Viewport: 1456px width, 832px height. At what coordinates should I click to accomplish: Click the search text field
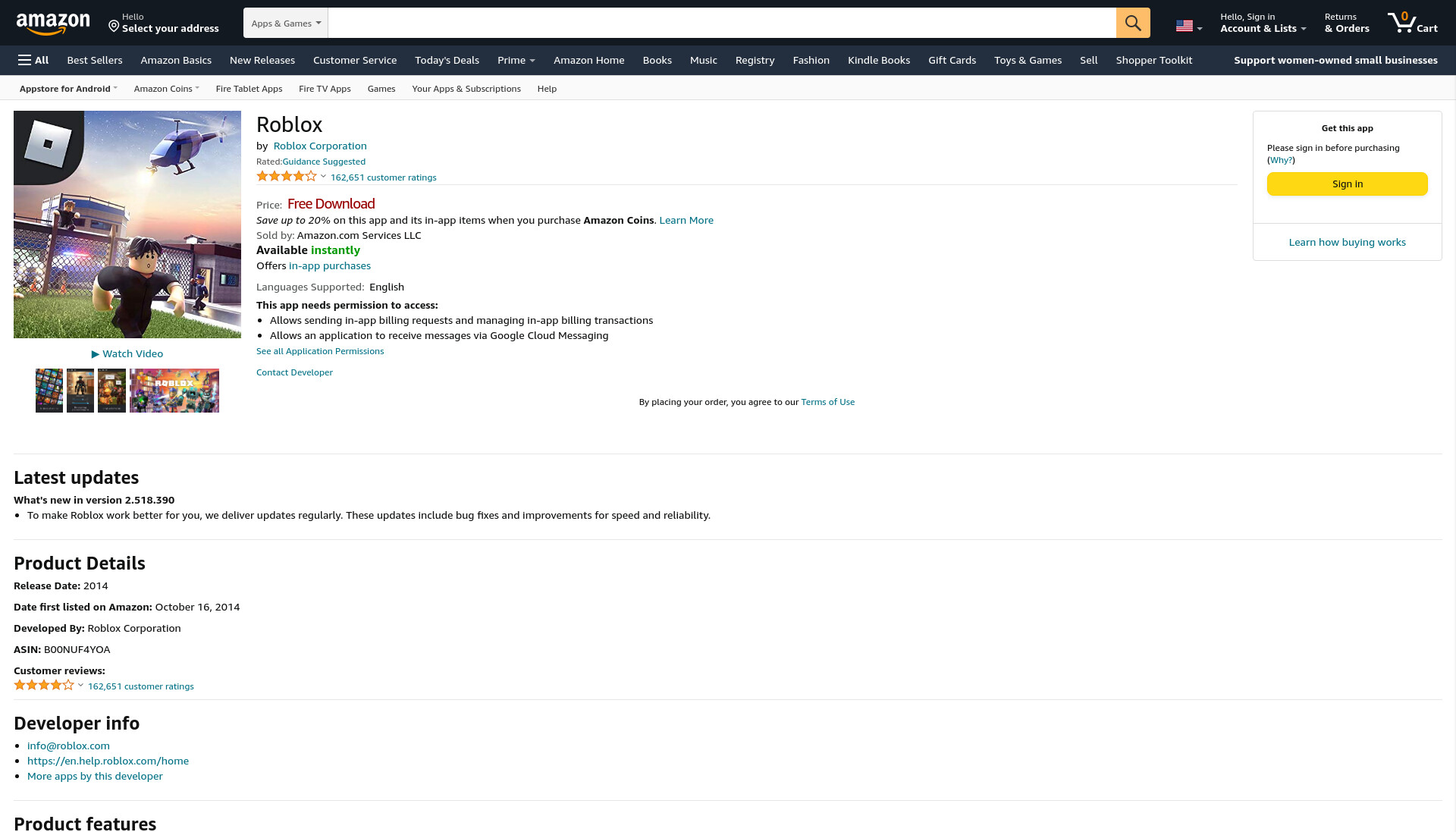(x=722, y=23)
